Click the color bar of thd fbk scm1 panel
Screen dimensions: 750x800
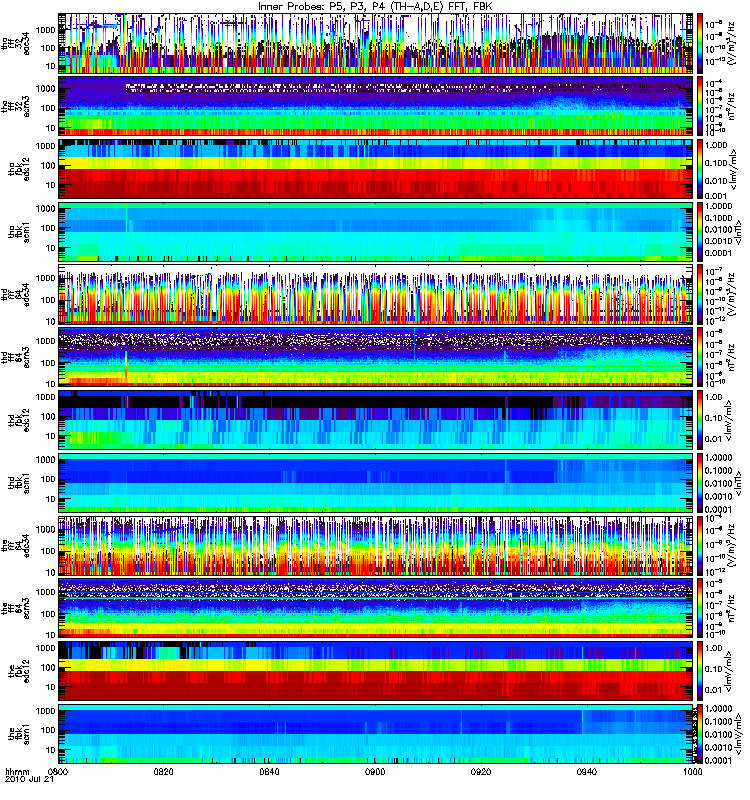coord(699,483)
